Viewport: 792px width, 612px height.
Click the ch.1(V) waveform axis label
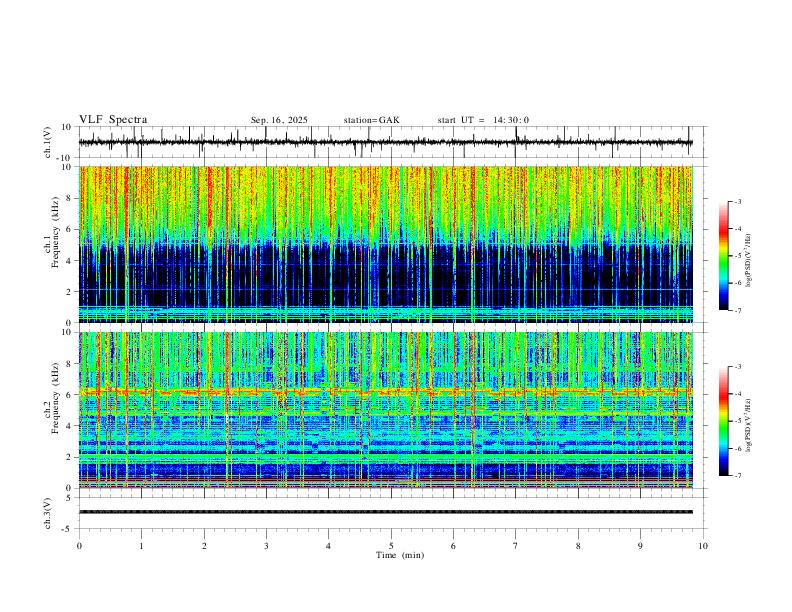[x=48, y=142]
